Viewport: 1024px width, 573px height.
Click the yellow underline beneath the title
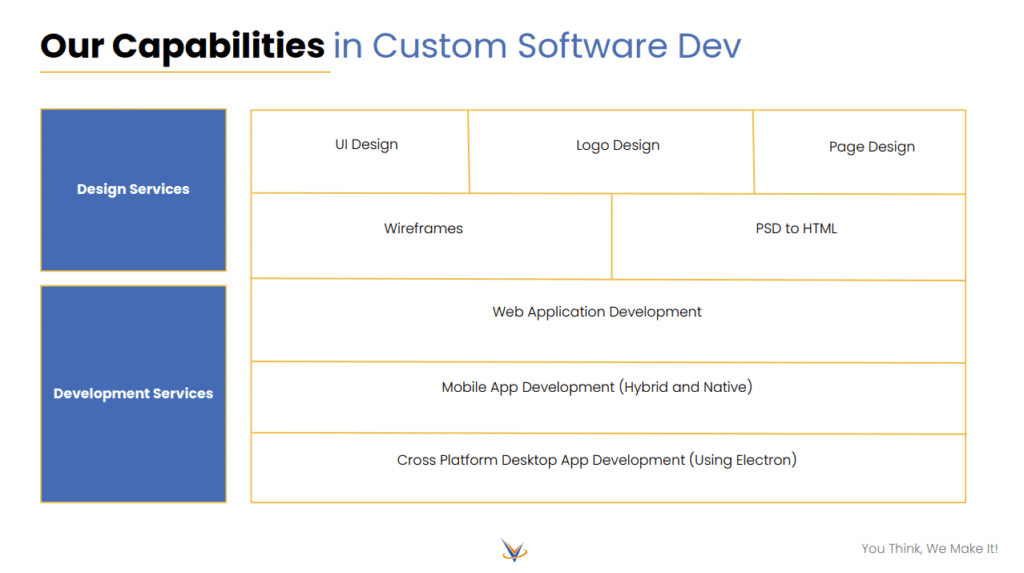(185, 72)
